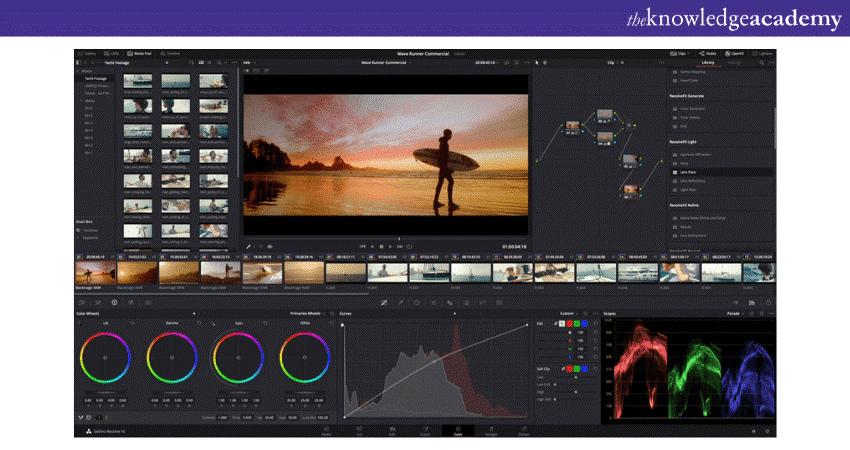Open the Gallery panel
Image resolution: width=850 pixels, height=450 pixels.
88,53
